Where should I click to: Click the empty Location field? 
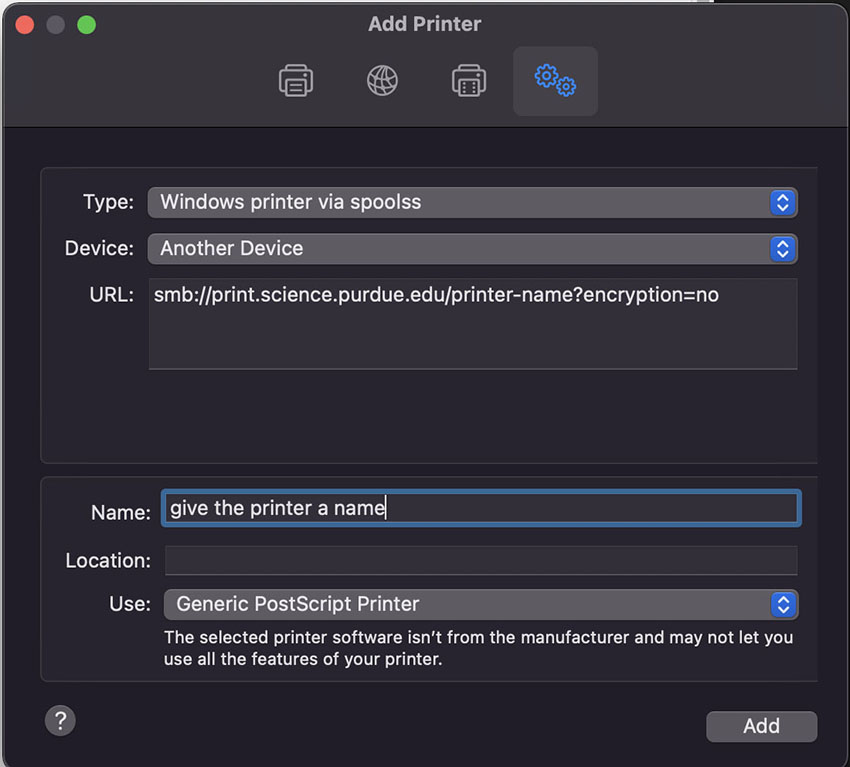(480, 560)
